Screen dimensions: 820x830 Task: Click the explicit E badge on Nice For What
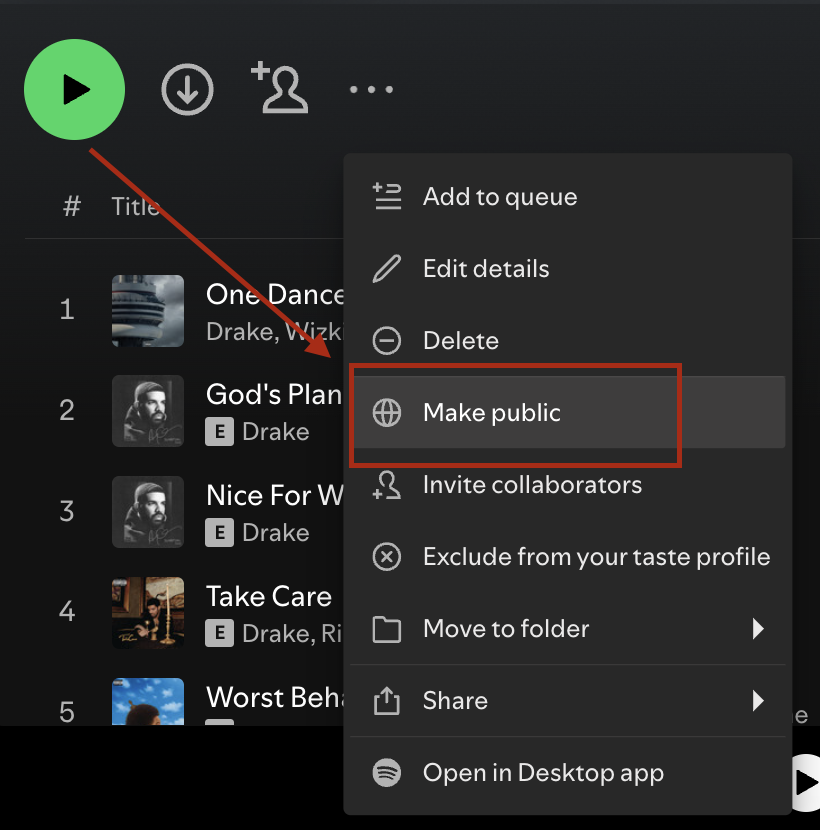tap(220, 533)
